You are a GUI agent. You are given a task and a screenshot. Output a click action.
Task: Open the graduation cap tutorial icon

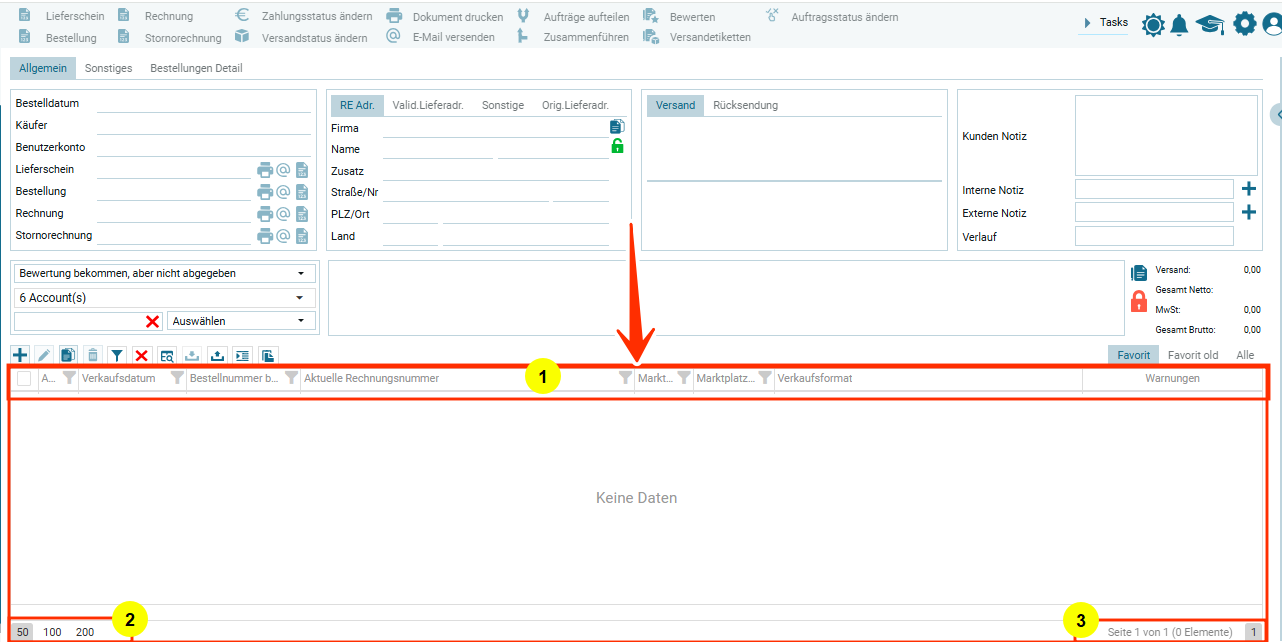[x=1210, y=25]
